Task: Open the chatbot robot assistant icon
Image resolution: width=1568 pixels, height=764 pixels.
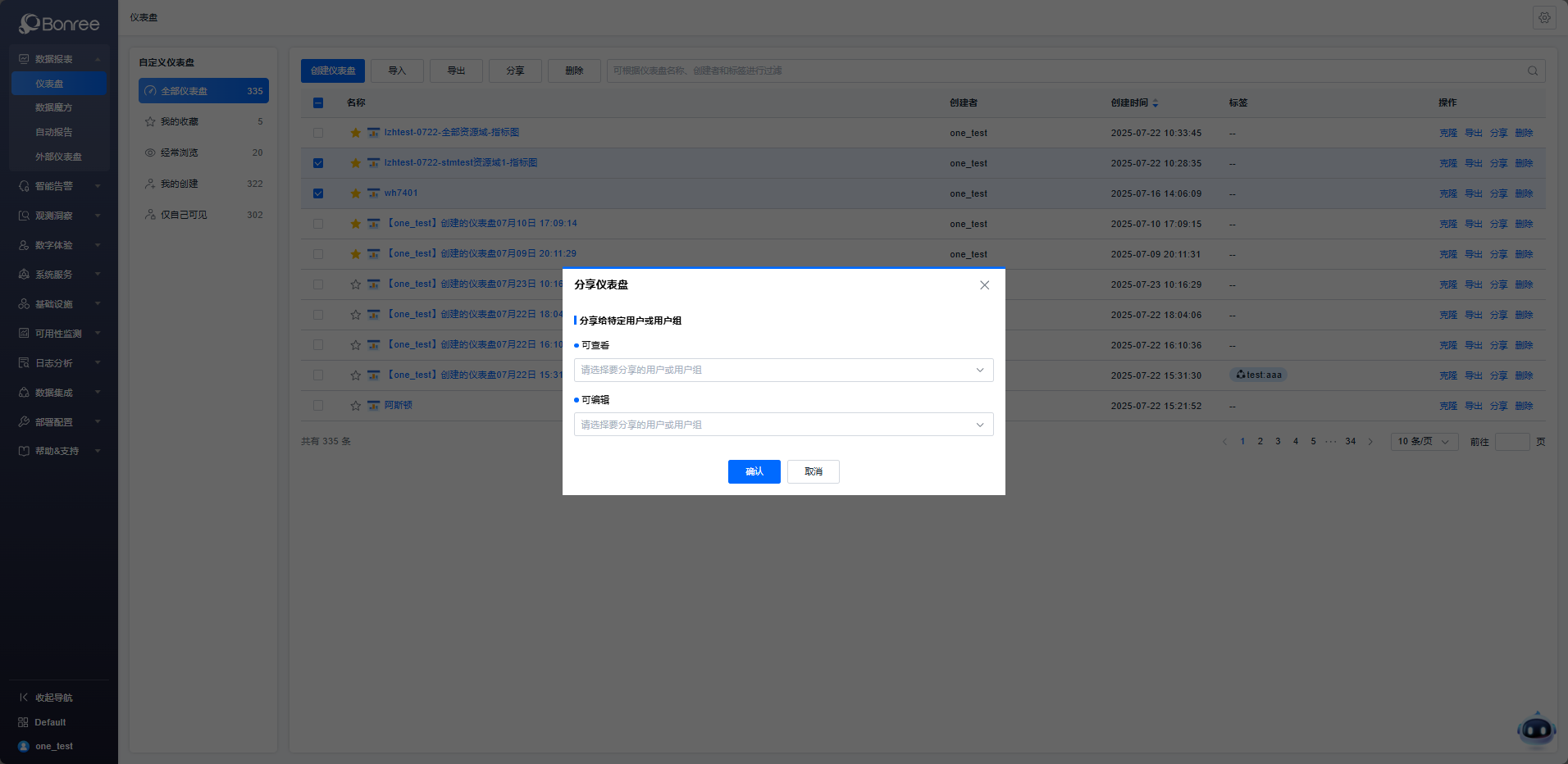Action: tap(1536, 729)
